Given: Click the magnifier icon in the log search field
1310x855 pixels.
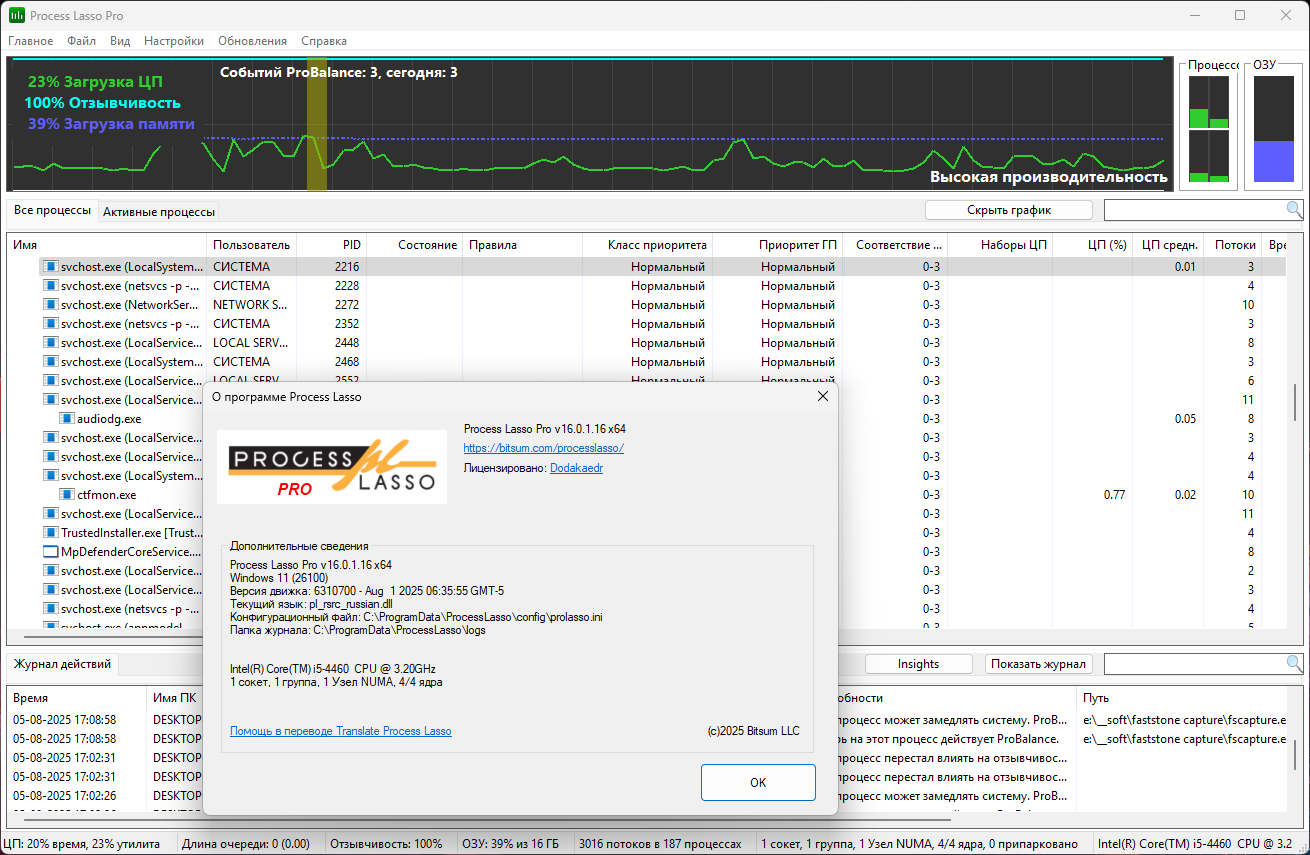Looking at the screenshot, I should pyautogui.click(x=1294, y=664).
